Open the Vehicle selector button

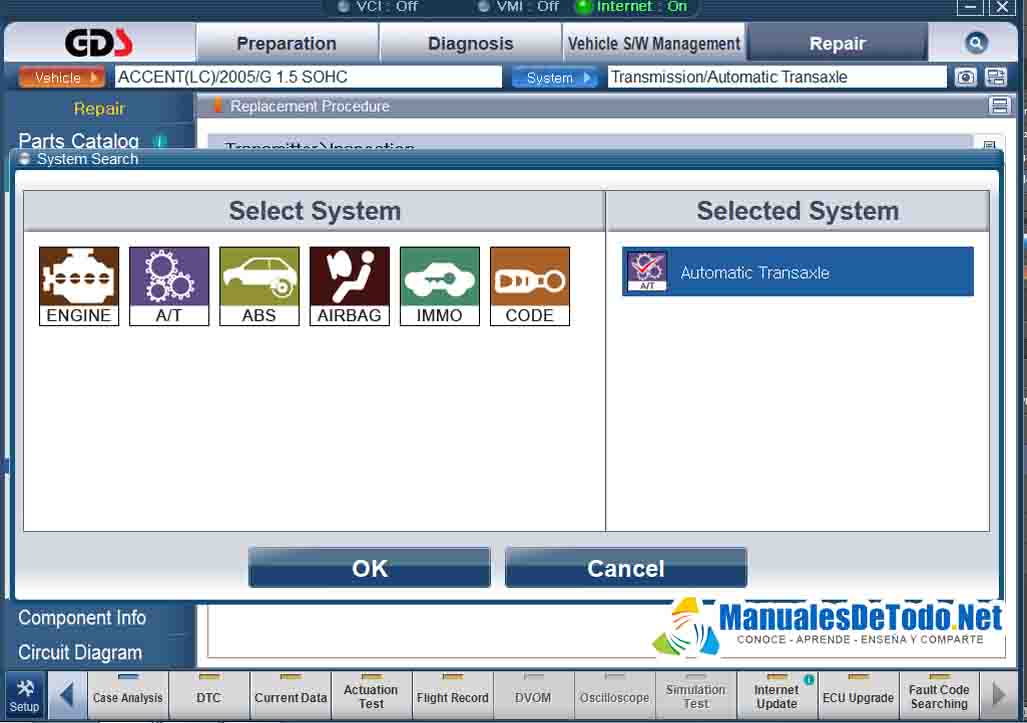tap(62, 77)
